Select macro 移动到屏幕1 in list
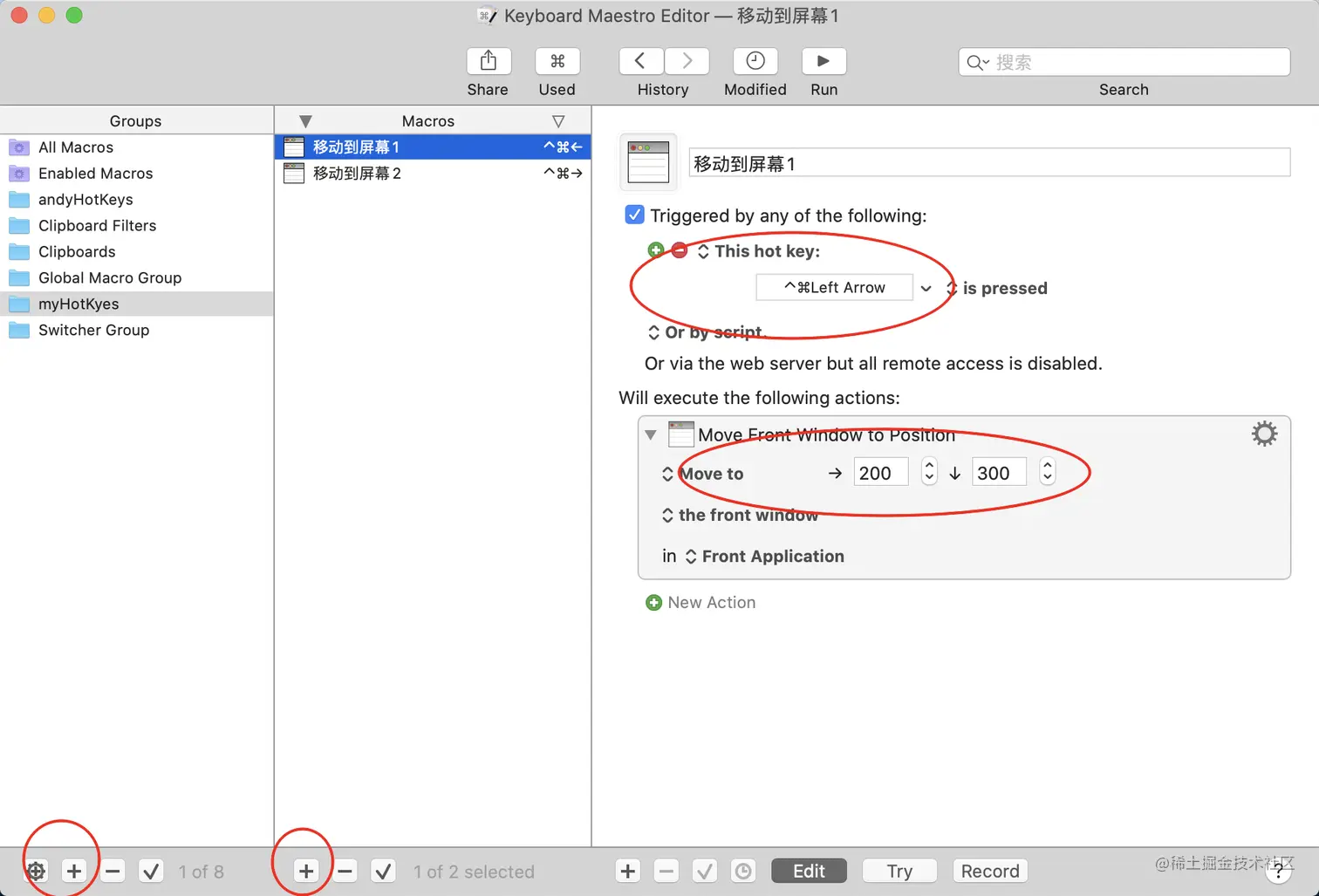1319x896 pixels. coord(433,147)
